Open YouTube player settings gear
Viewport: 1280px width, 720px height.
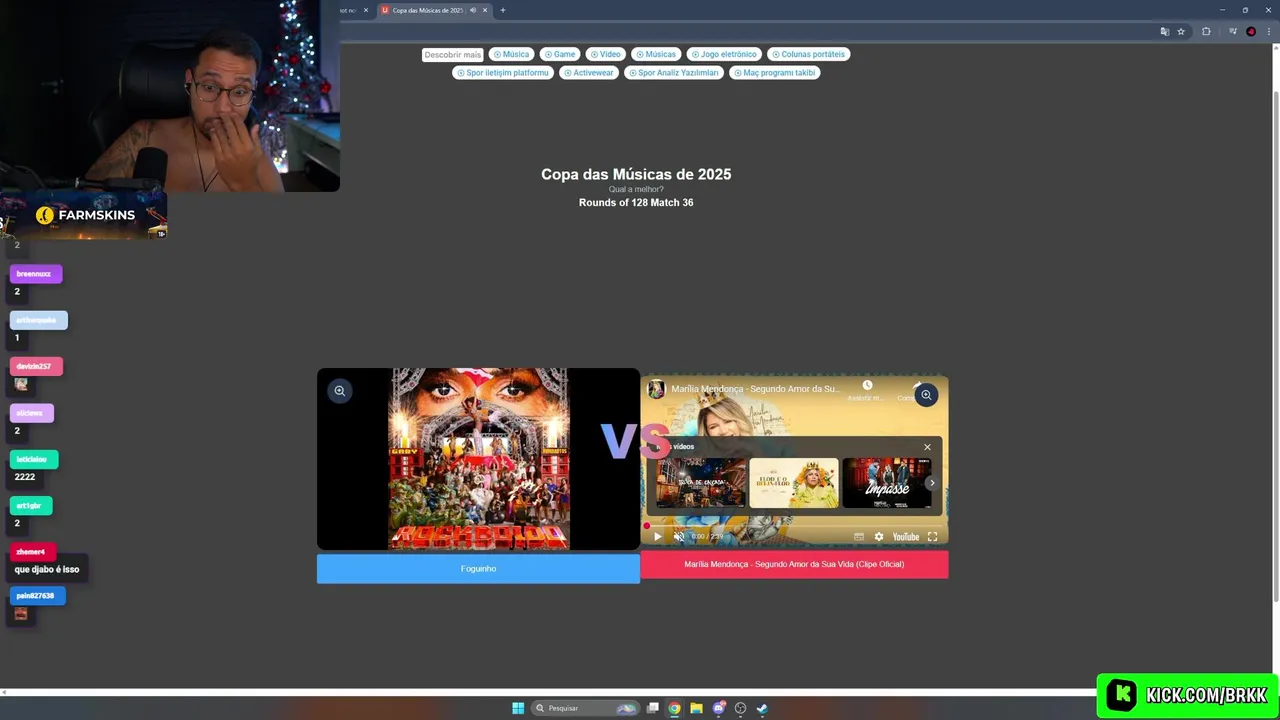[879, 537]
